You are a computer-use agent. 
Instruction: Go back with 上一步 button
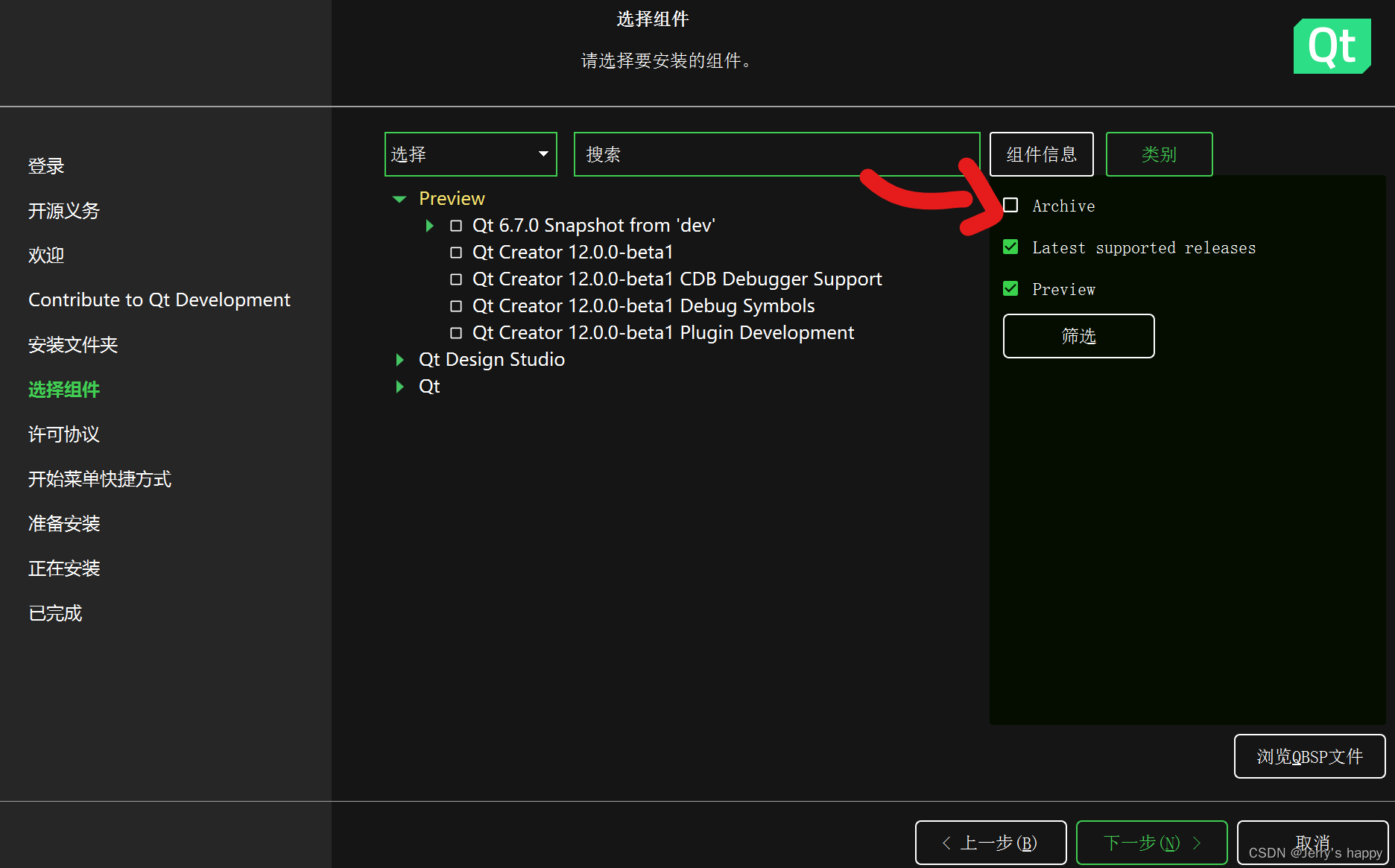pos(991,843)
